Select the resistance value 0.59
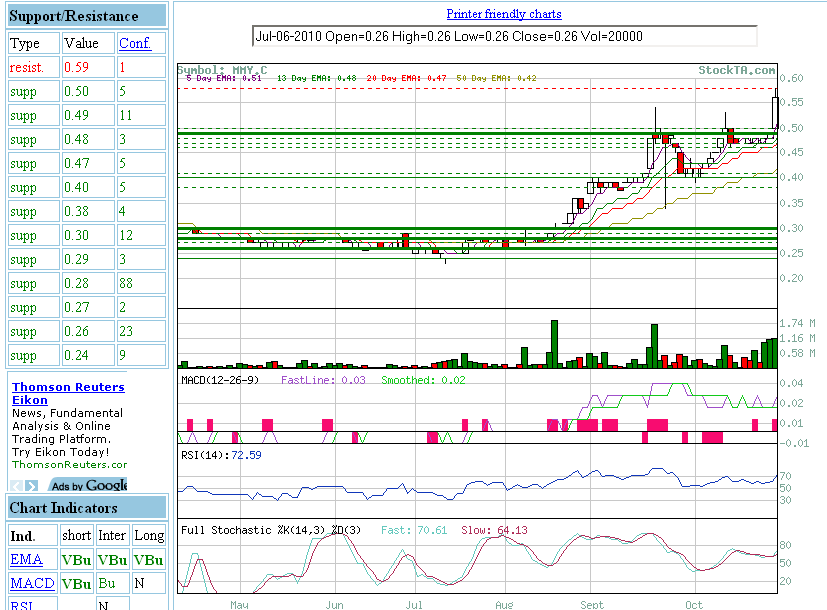This screenshot has height=610, width=827. [x=88, y=67]
